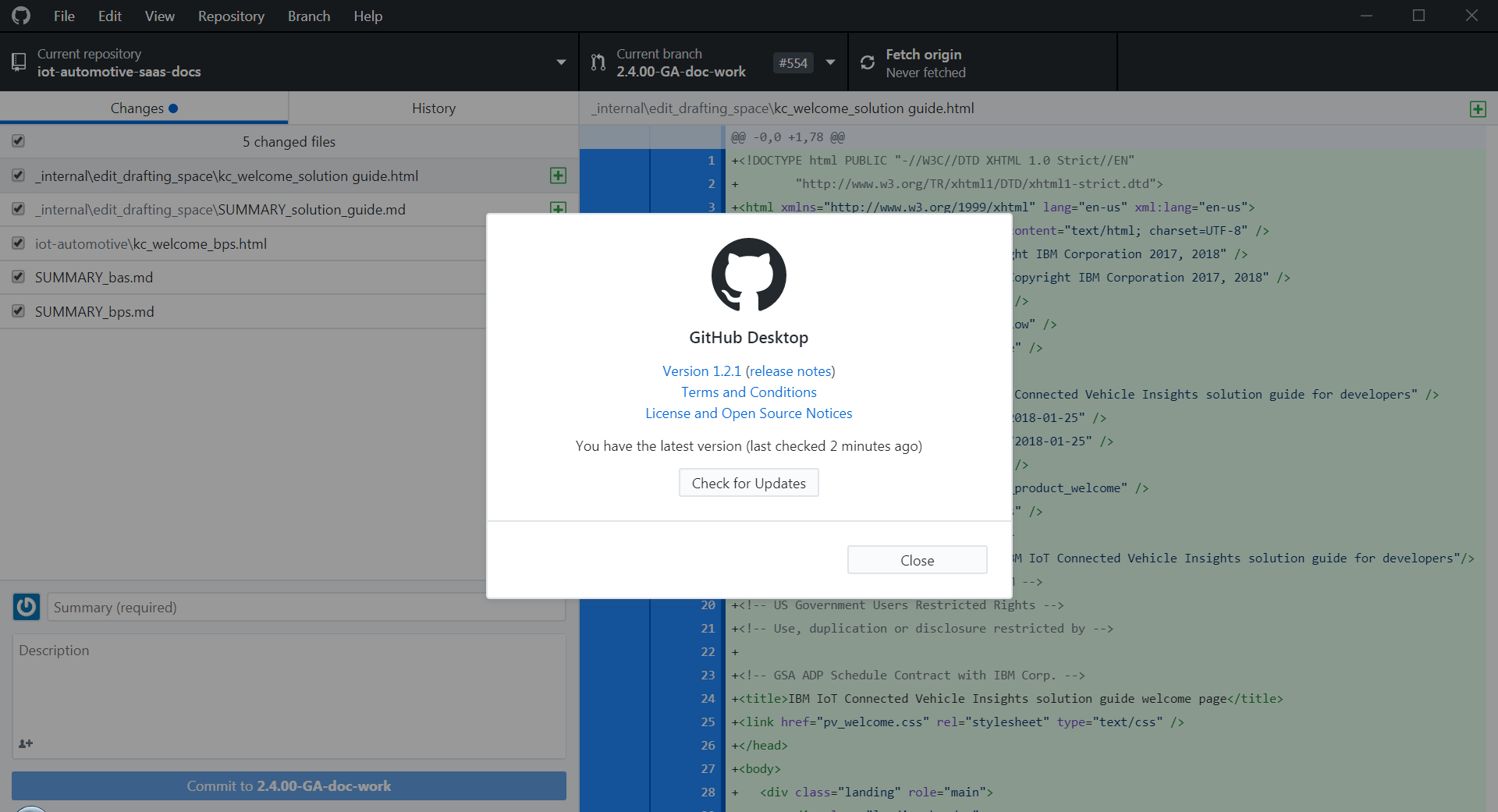Click the add co-authors icon in Description
Viewport: 1498px width, 812px height.
(26, 743)
